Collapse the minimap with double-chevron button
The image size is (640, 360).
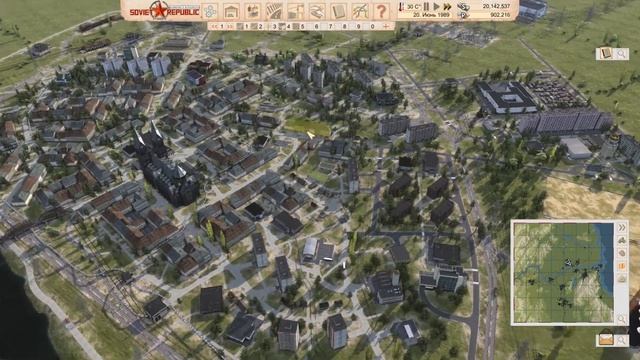click(621, 227)
